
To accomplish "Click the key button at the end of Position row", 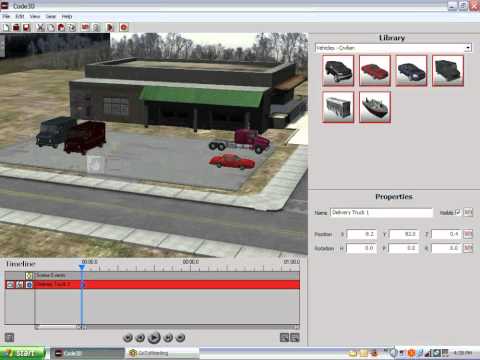I will click(x=468, y=234).
